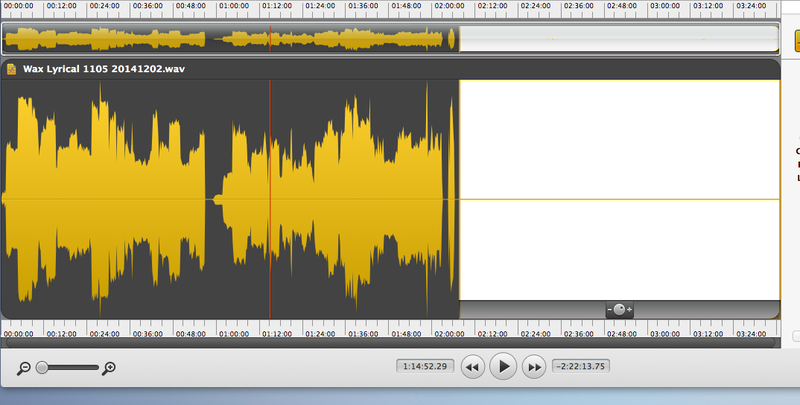Viewport: 800px width, 405px height.
Task: Click 02:00:00 on the top time ruler
Action: (x=449, y=6)
